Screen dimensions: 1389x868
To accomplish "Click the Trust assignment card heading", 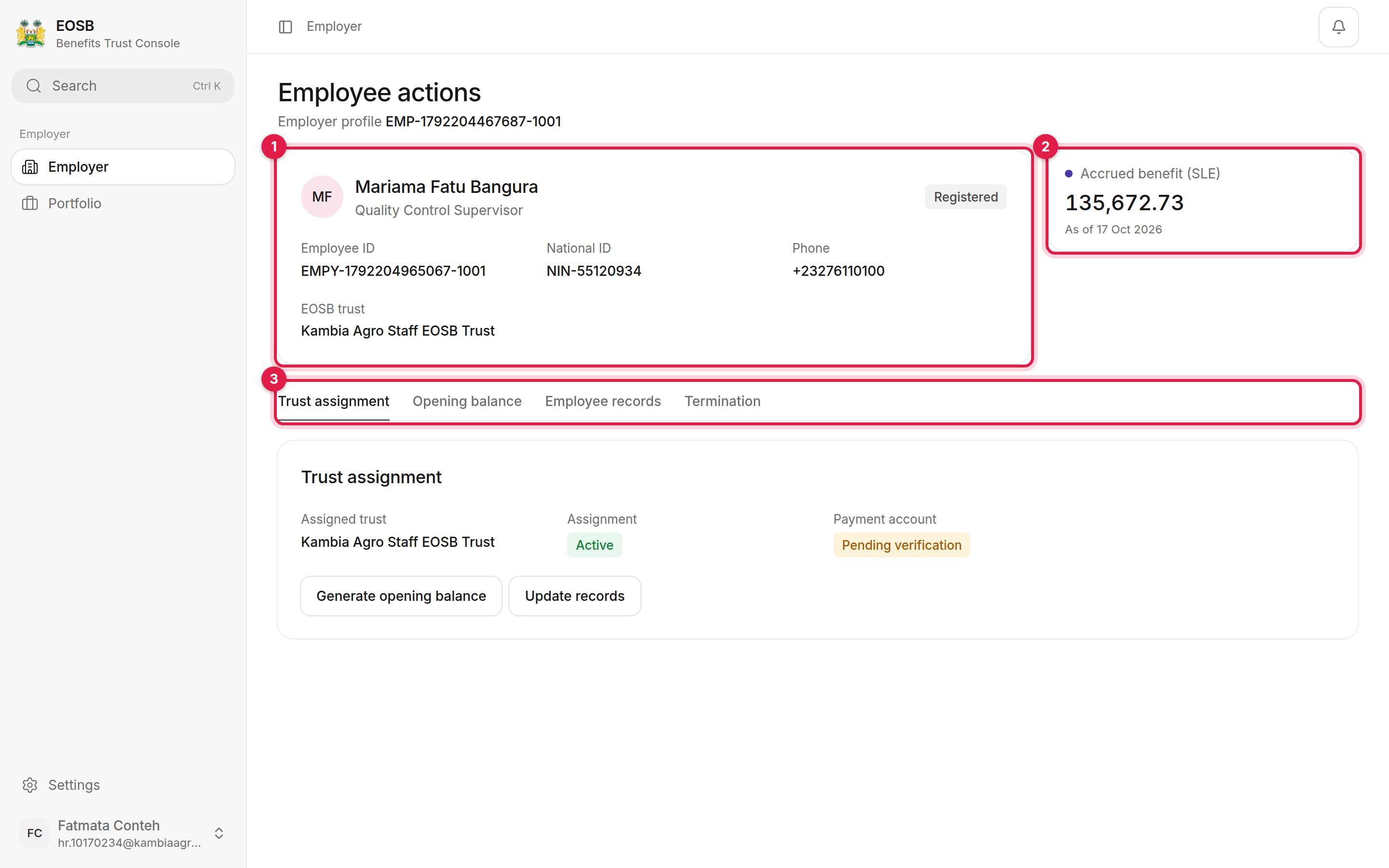I will [x=371, y=477].
